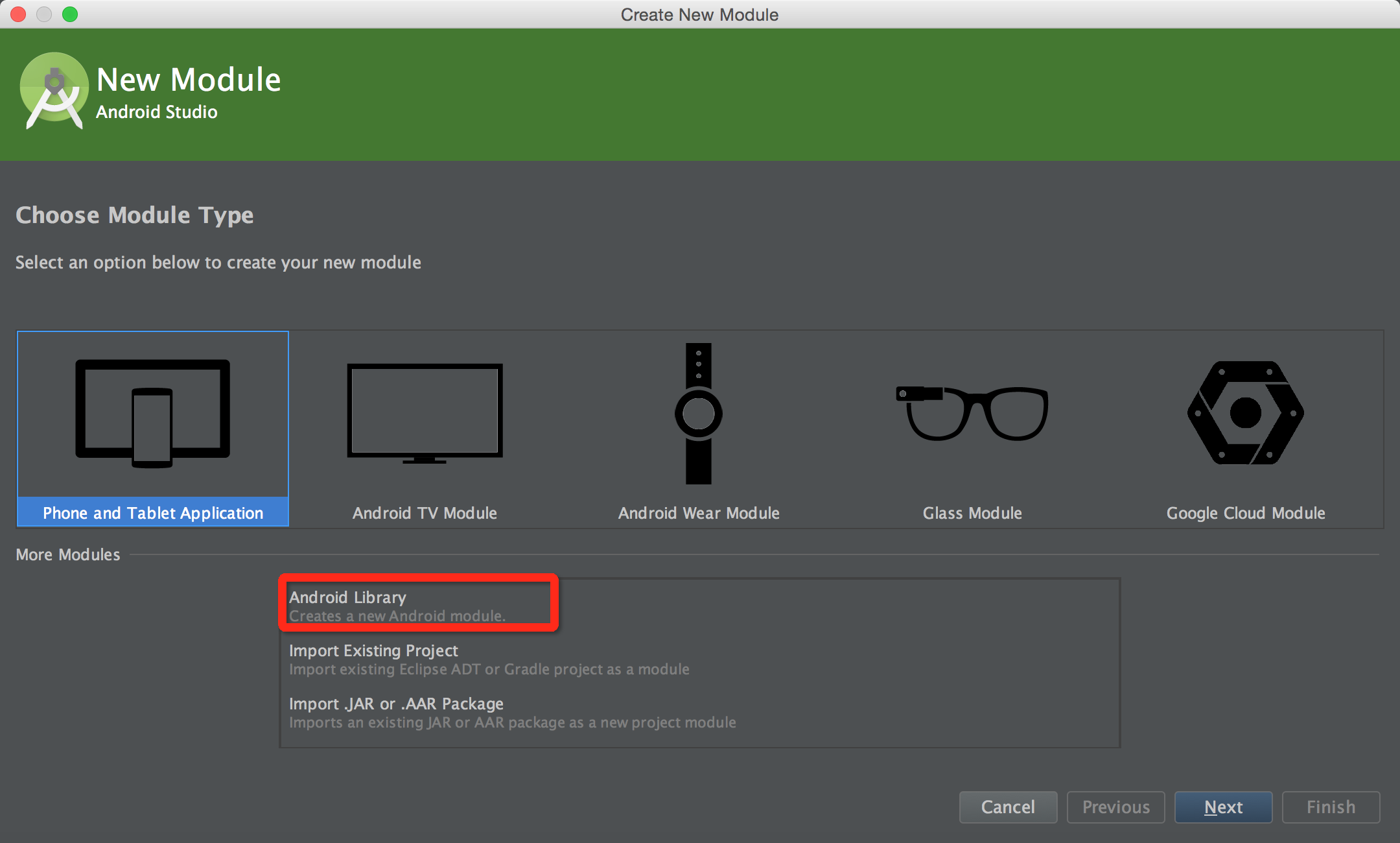Click 'Import existing Eclipse ADT or Gradle' description

tap(489, 669)
